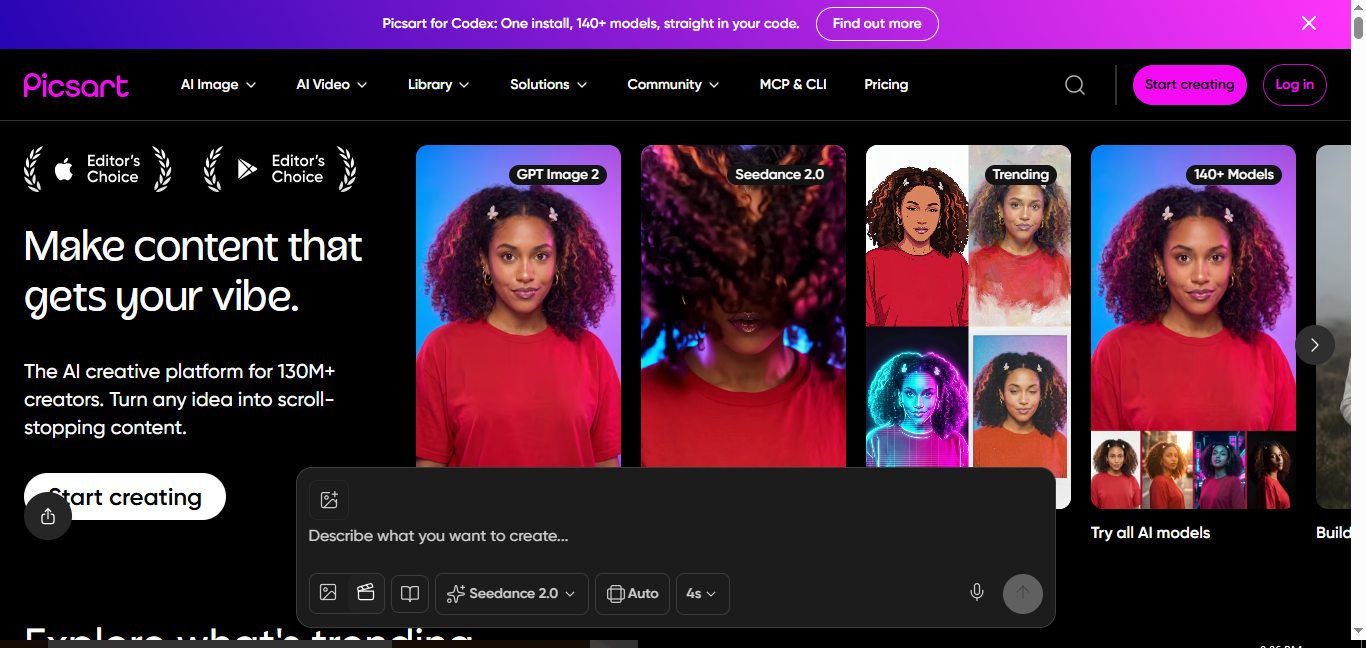
Task: Click the pink Start creating header button
Action: click(1190, 85)
